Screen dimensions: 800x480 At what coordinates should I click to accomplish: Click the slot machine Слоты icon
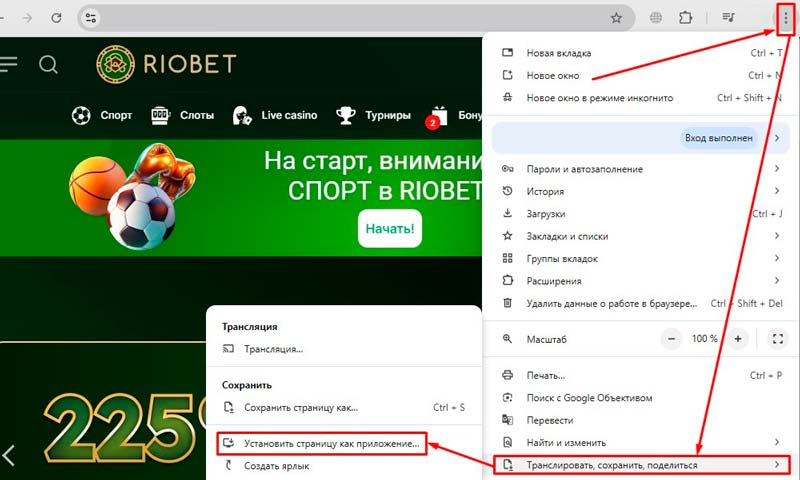pyautogui.click(x=160, y=115)
